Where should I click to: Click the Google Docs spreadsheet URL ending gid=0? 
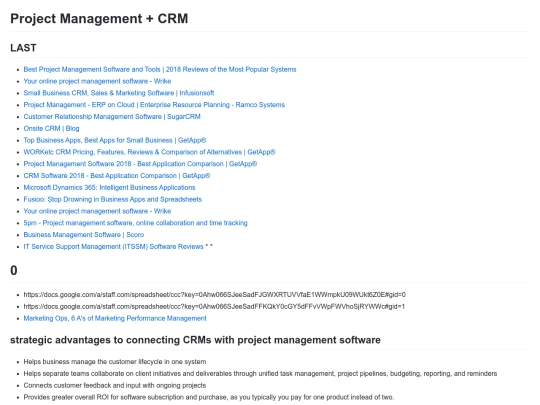click(x=215, y=295)
